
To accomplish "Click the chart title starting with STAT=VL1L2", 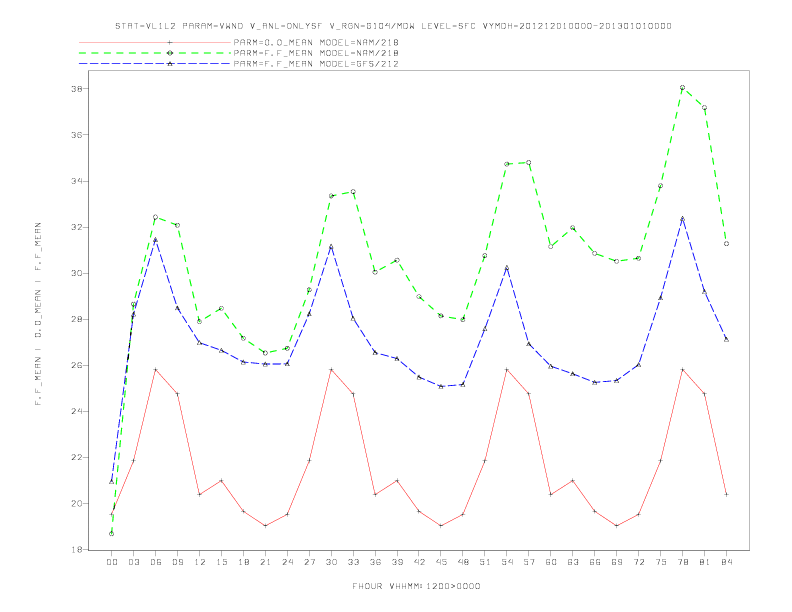I will (393, 26).
